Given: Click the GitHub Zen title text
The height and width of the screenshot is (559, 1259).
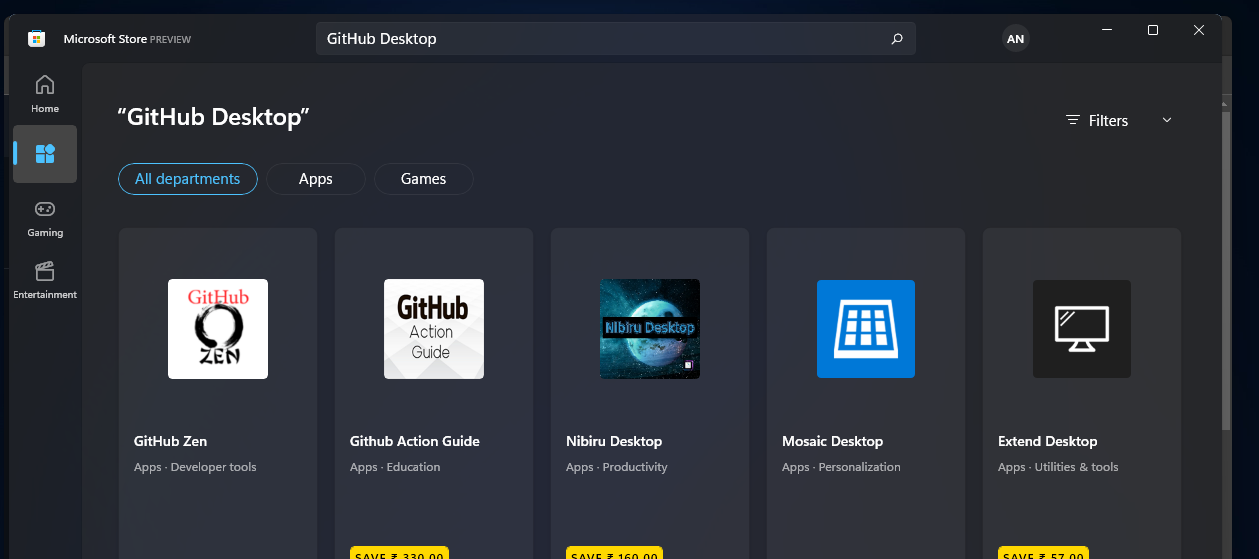Looking at the screenshot, I should click(170, 441).
